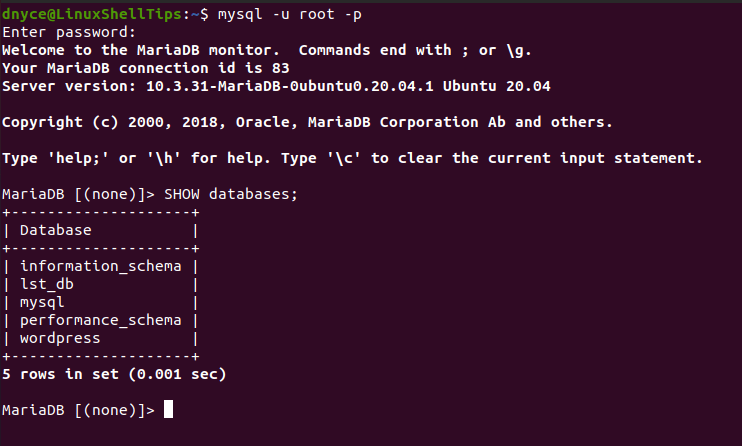742x446 pixels.
Task: Click the SHOW databases; command text
Action: (x=231, y=194)
